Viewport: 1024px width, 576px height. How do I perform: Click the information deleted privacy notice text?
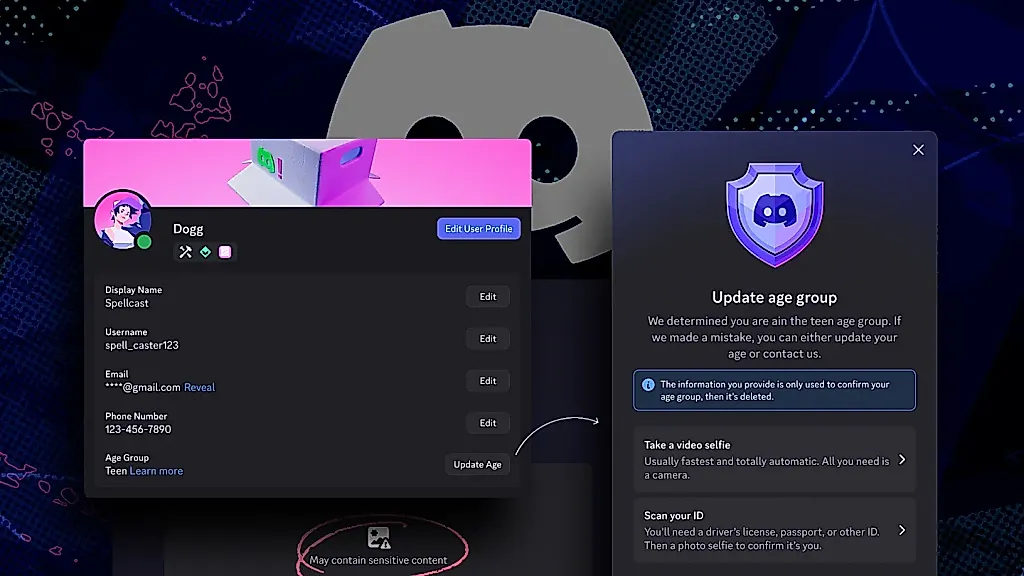[775, 391]
